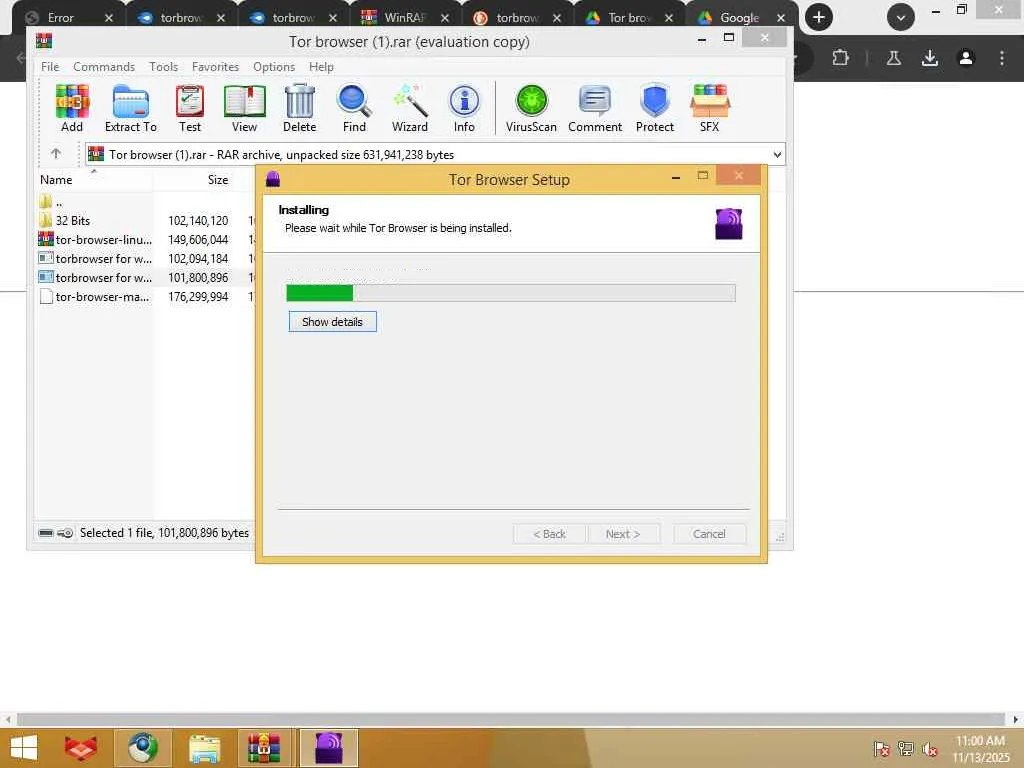Switch to the Tor bro Drive tab

629,18
